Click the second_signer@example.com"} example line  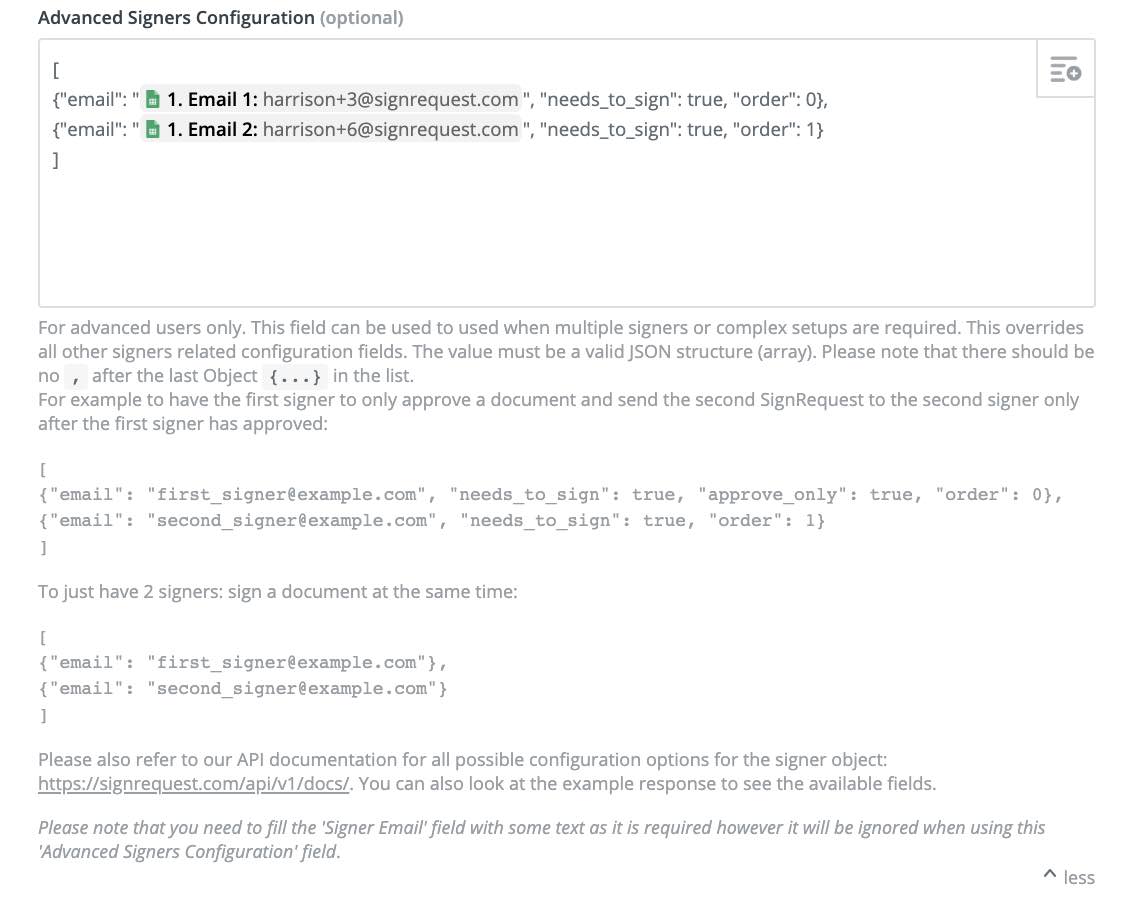coord(243,689)
